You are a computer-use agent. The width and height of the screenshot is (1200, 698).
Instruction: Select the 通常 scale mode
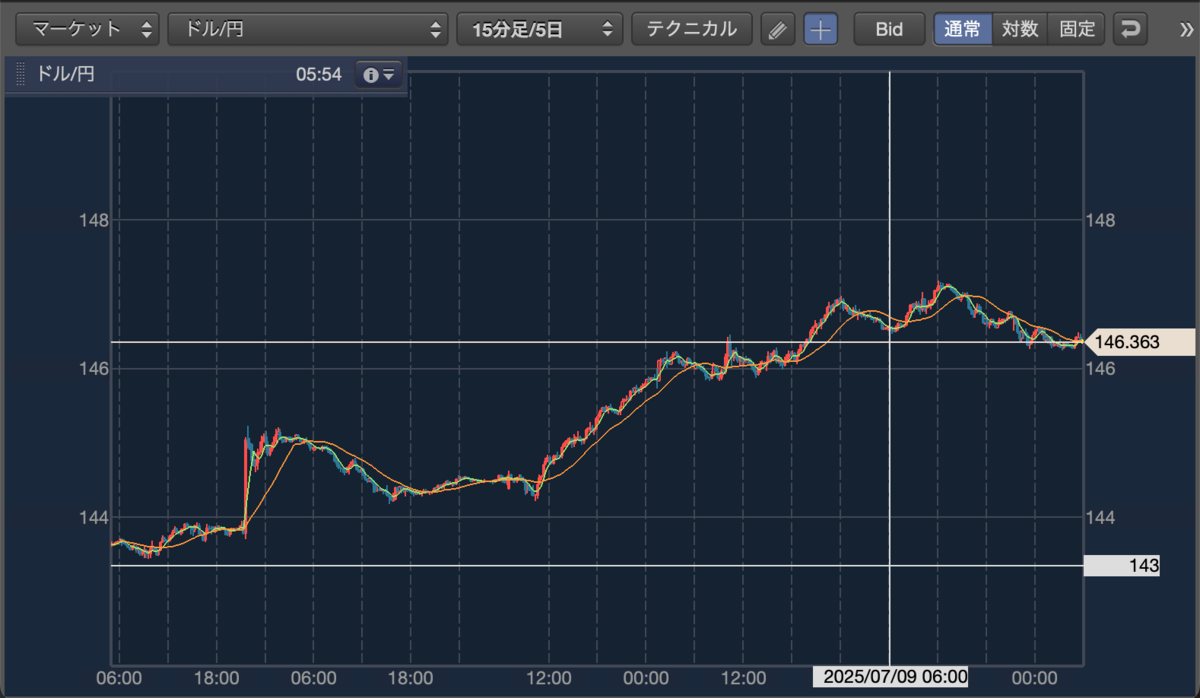click(x=963, y=29)
